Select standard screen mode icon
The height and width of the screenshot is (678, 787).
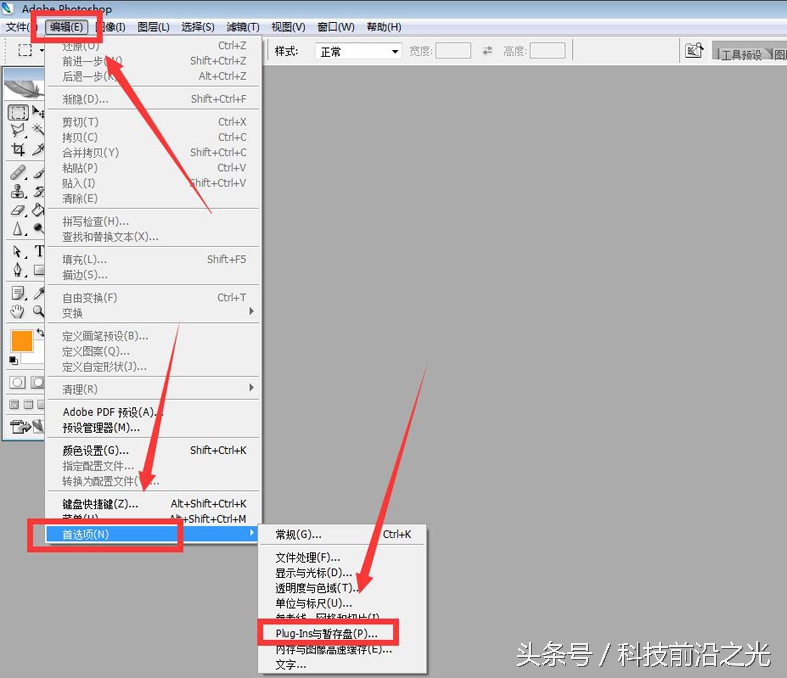tap(14, 404)
